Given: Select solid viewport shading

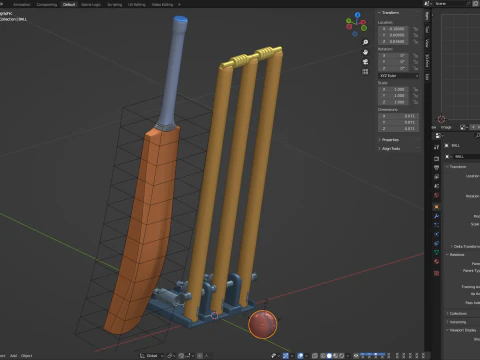Looking at the screenshot, I should pos(329,356).
